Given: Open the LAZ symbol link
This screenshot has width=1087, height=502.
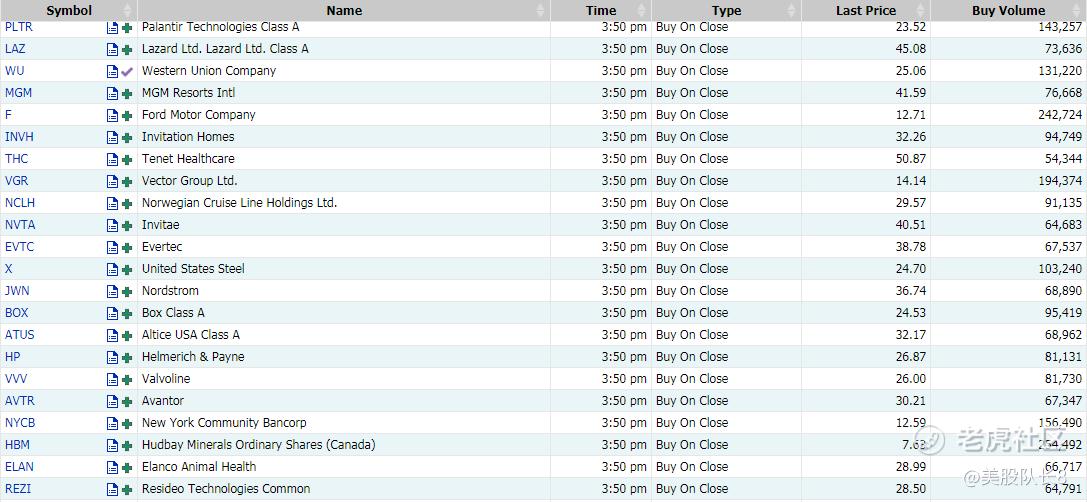Looking at the screenshot, I should tap(15, 49).
